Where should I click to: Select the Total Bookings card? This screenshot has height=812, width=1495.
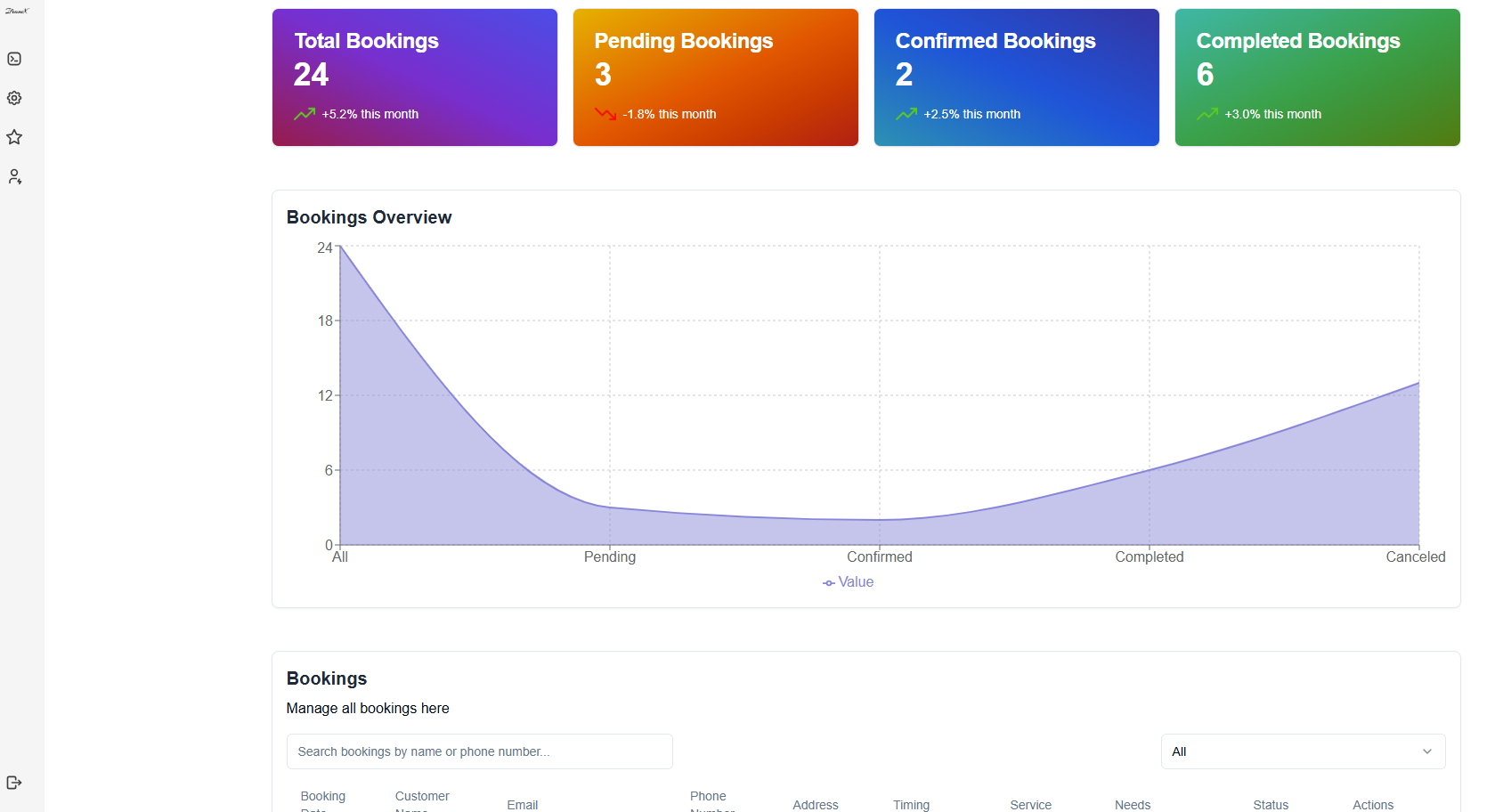[x=415, y=77]
